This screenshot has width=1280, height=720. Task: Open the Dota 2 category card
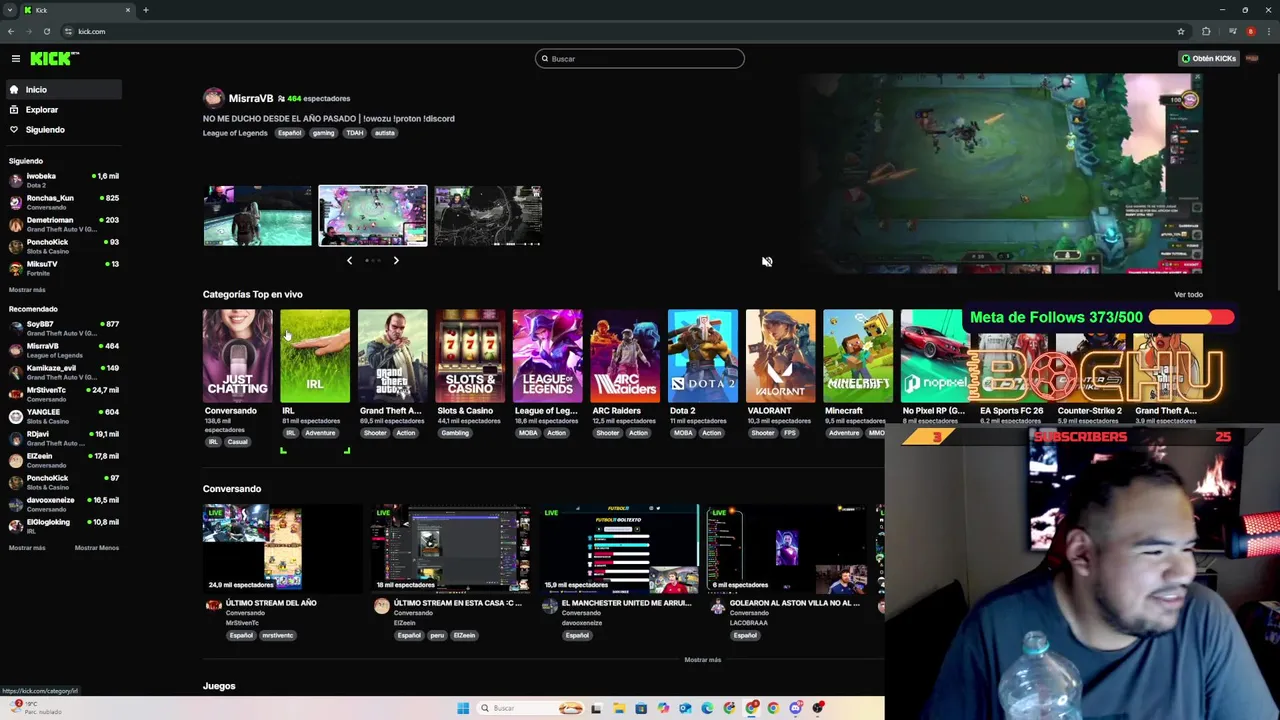coord(703,356)
